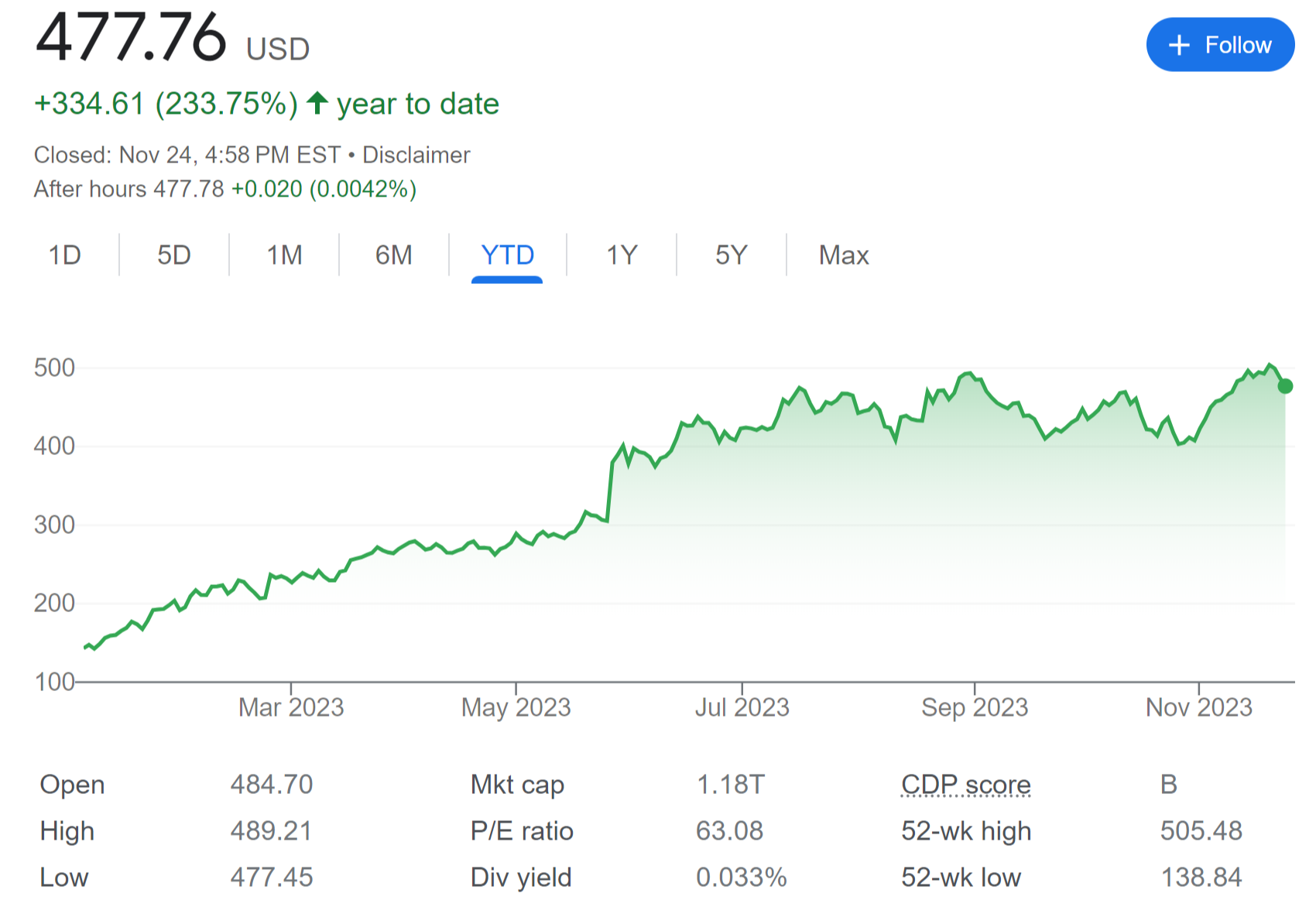Show the 6M chart range

coord(393,255)
